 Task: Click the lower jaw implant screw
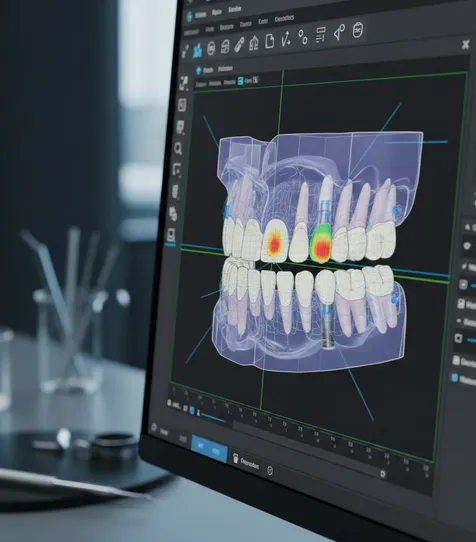328,327
